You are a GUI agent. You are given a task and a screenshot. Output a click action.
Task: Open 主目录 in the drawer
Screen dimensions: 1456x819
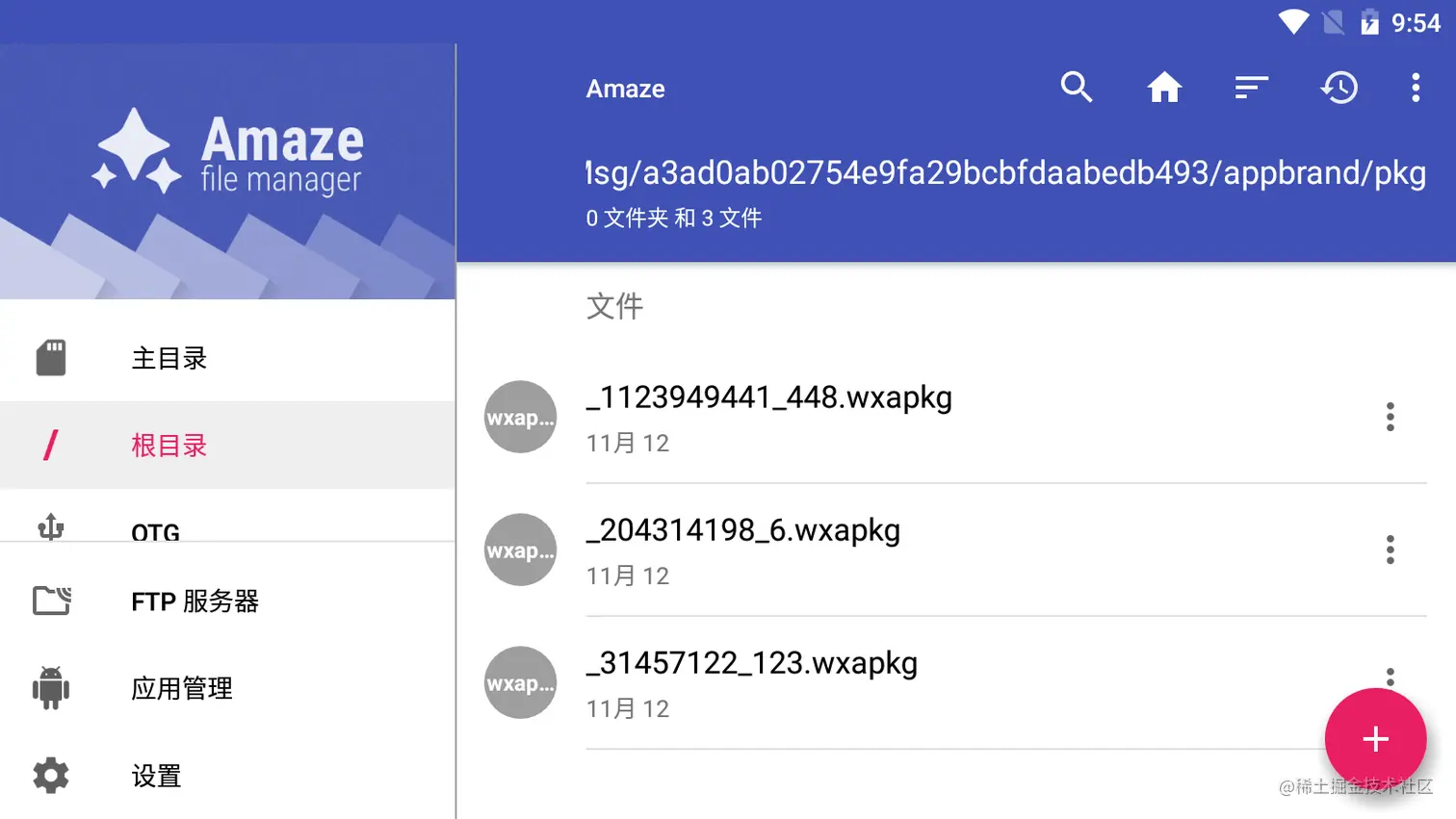coord(227,357)
